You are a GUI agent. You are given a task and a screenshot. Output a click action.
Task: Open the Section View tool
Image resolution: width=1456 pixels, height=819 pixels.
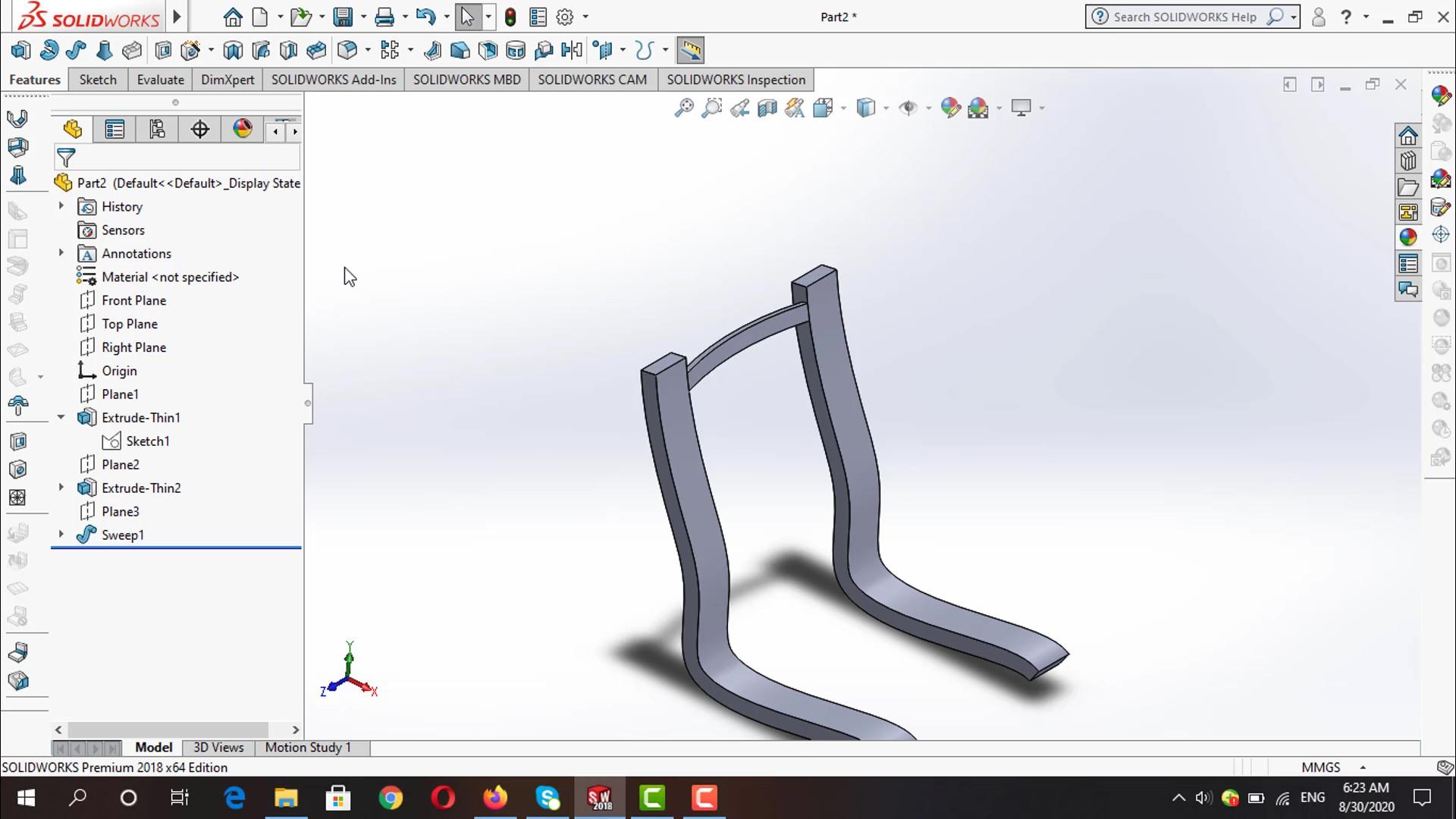[767, 108]
